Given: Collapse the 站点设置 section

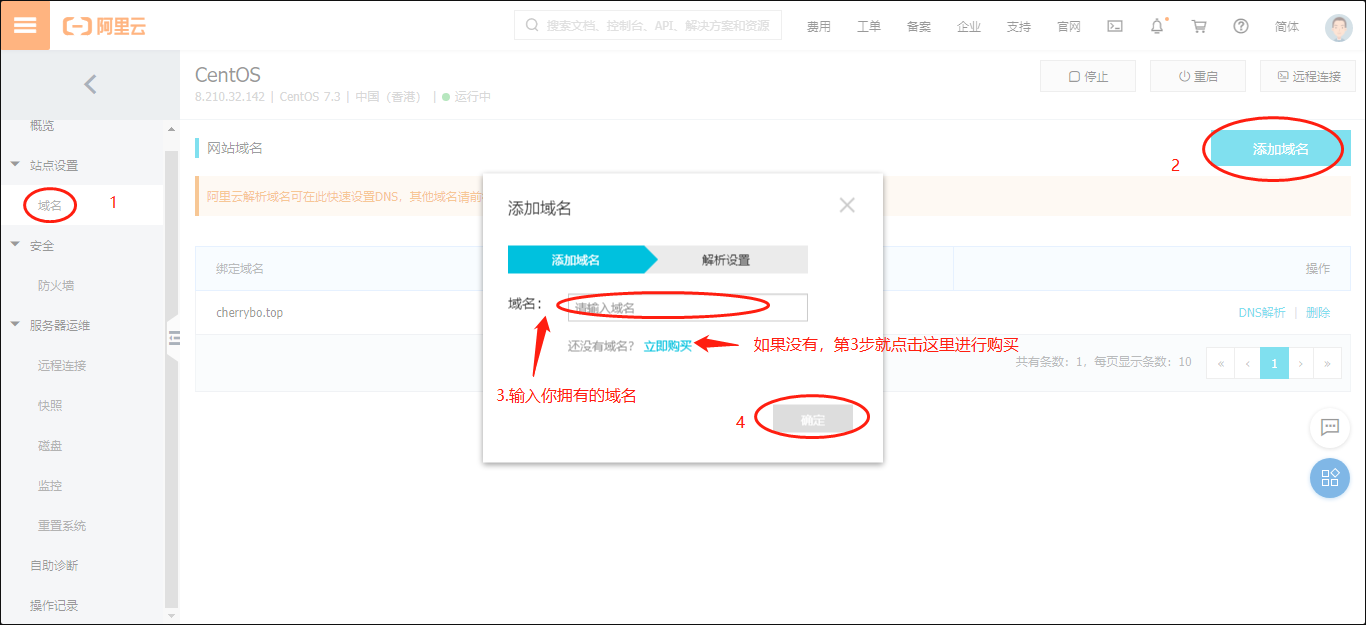Looking at the screenshot, I should (15, 165).
